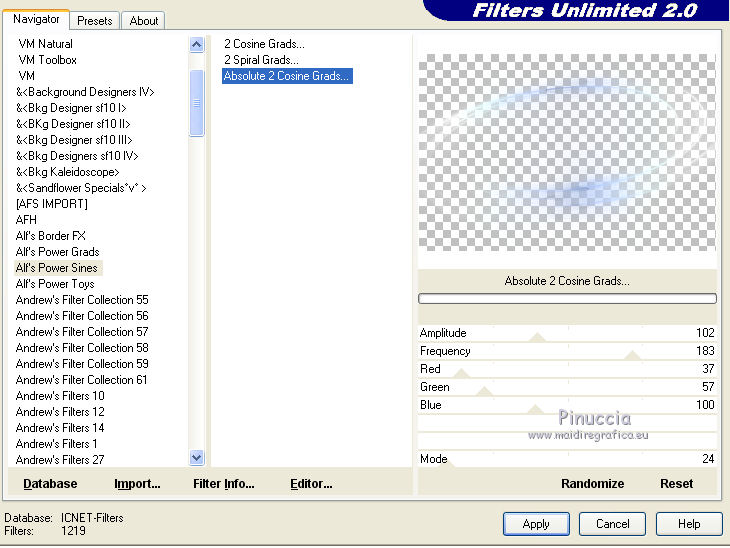
Task: Select Andrew's Filters 10
Action: tap(60, 396)
